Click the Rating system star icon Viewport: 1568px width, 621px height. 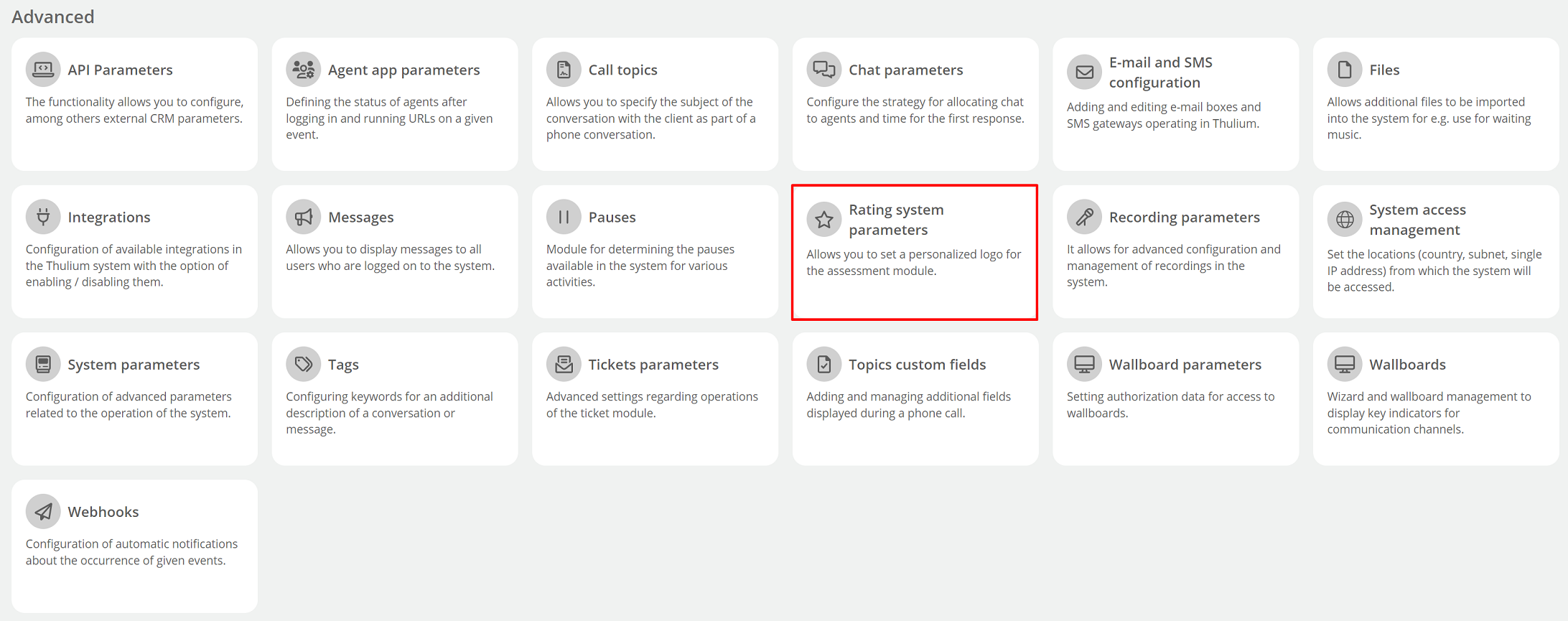tap(824, 220)
